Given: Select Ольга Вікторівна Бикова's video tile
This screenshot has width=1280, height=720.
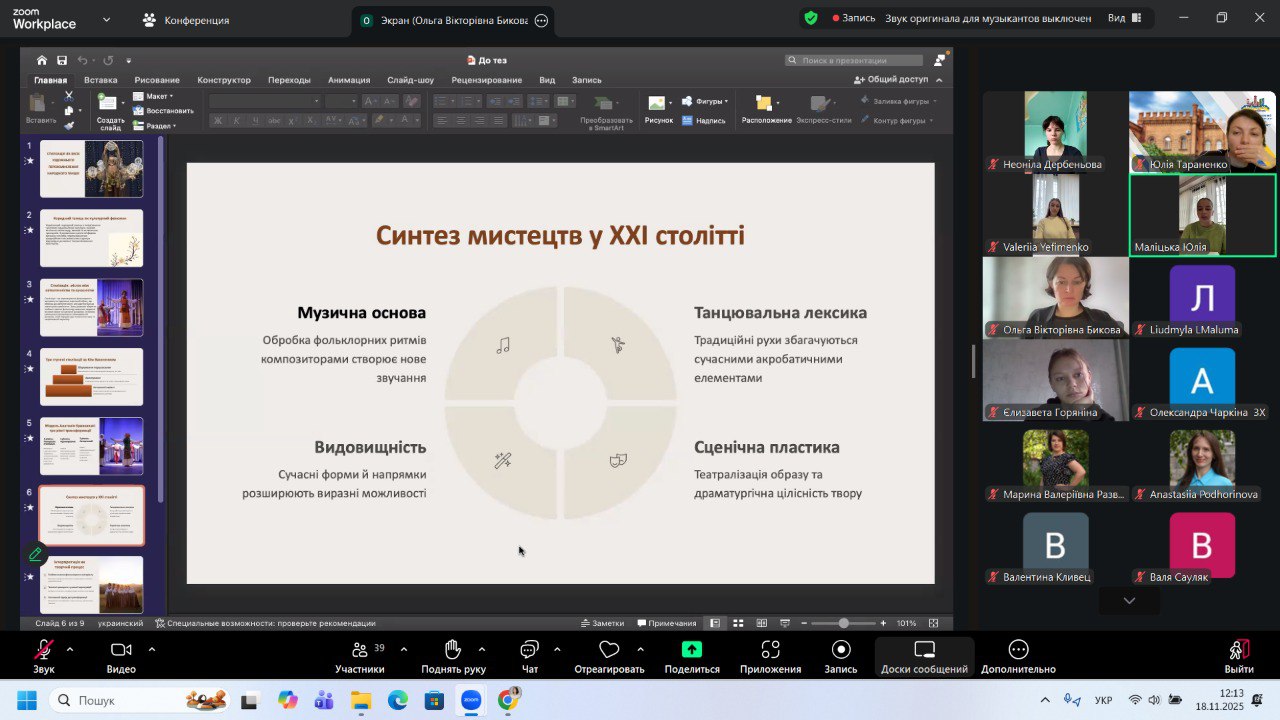Looking at the screenshot, I should [x=1055, y=297].
